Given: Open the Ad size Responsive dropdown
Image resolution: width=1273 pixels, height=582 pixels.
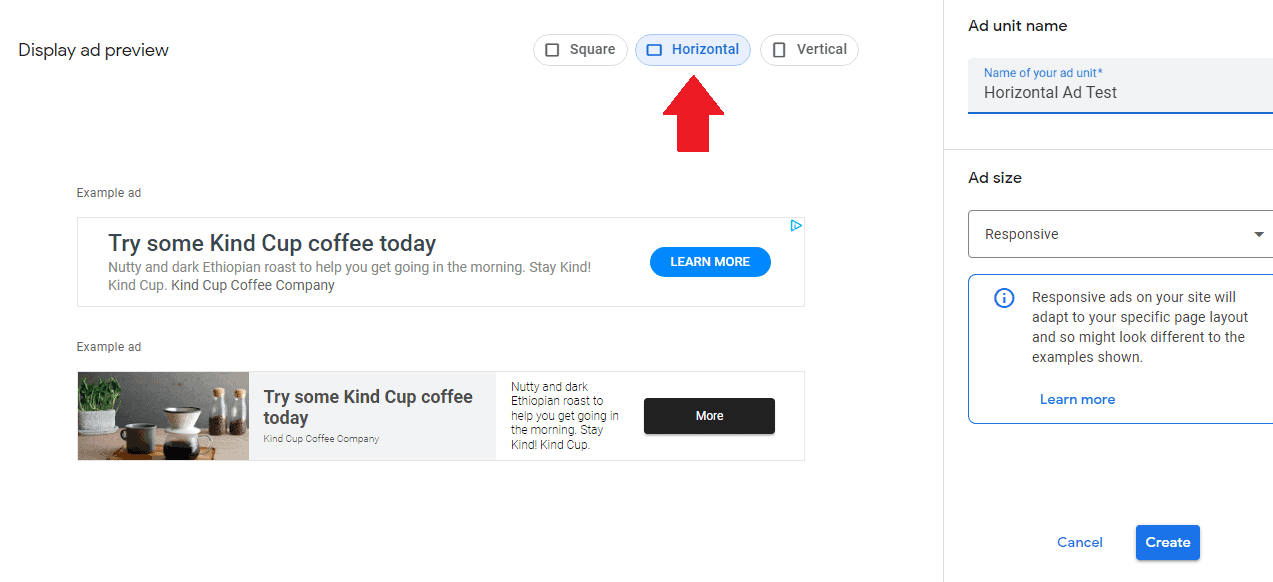Looking at the screenshot, I should tap(1110, 234).
